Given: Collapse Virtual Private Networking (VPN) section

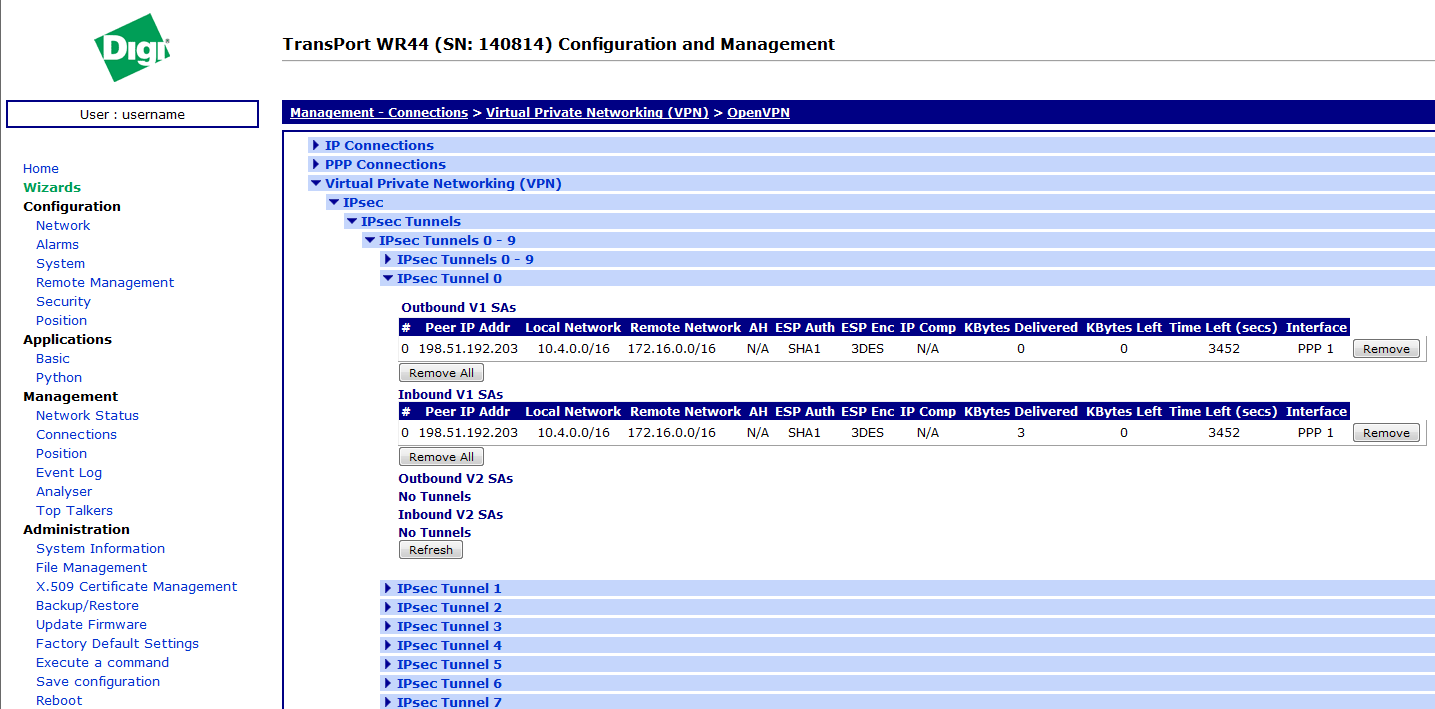Looking at the screenshot, I should coord(442,184).
